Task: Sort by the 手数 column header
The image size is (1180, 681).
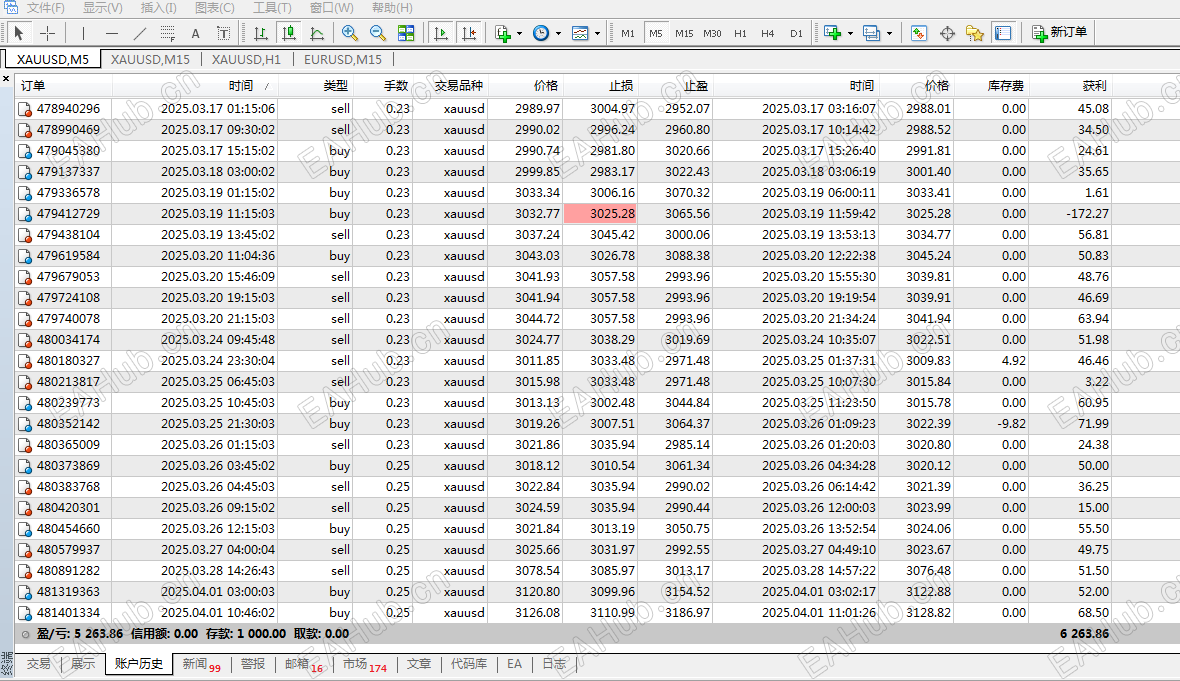Action: click(x=382, y=86)
